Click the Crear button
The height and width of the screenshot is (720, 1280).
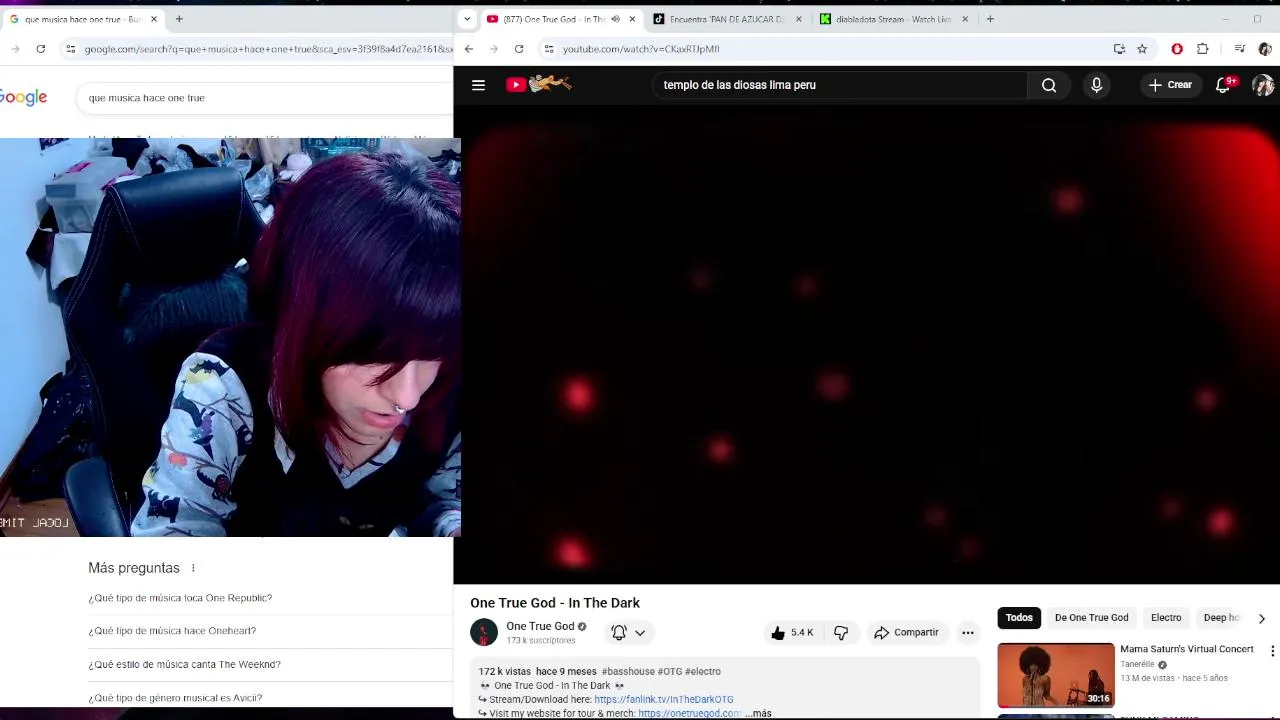1170,85
